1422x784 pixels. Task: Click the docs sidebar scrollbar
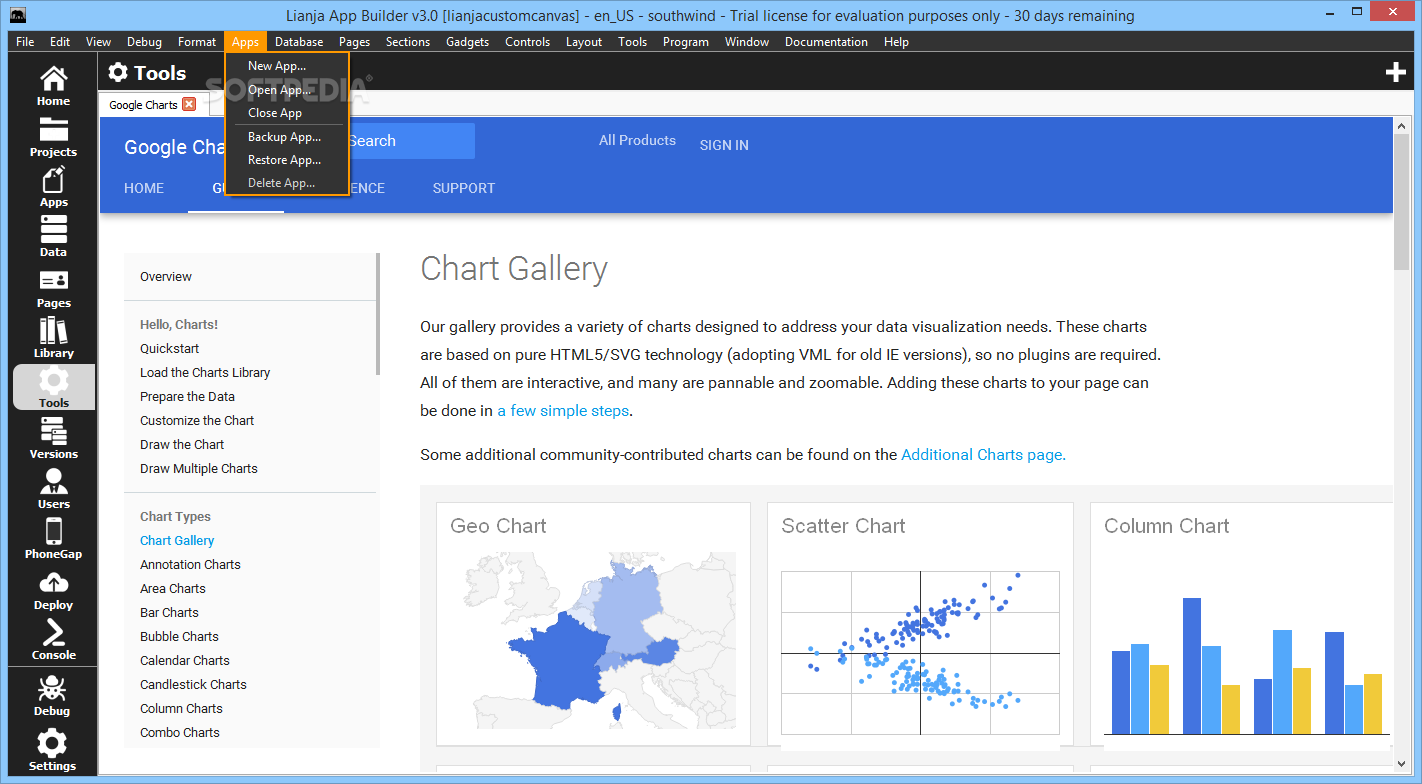[378, 314]
